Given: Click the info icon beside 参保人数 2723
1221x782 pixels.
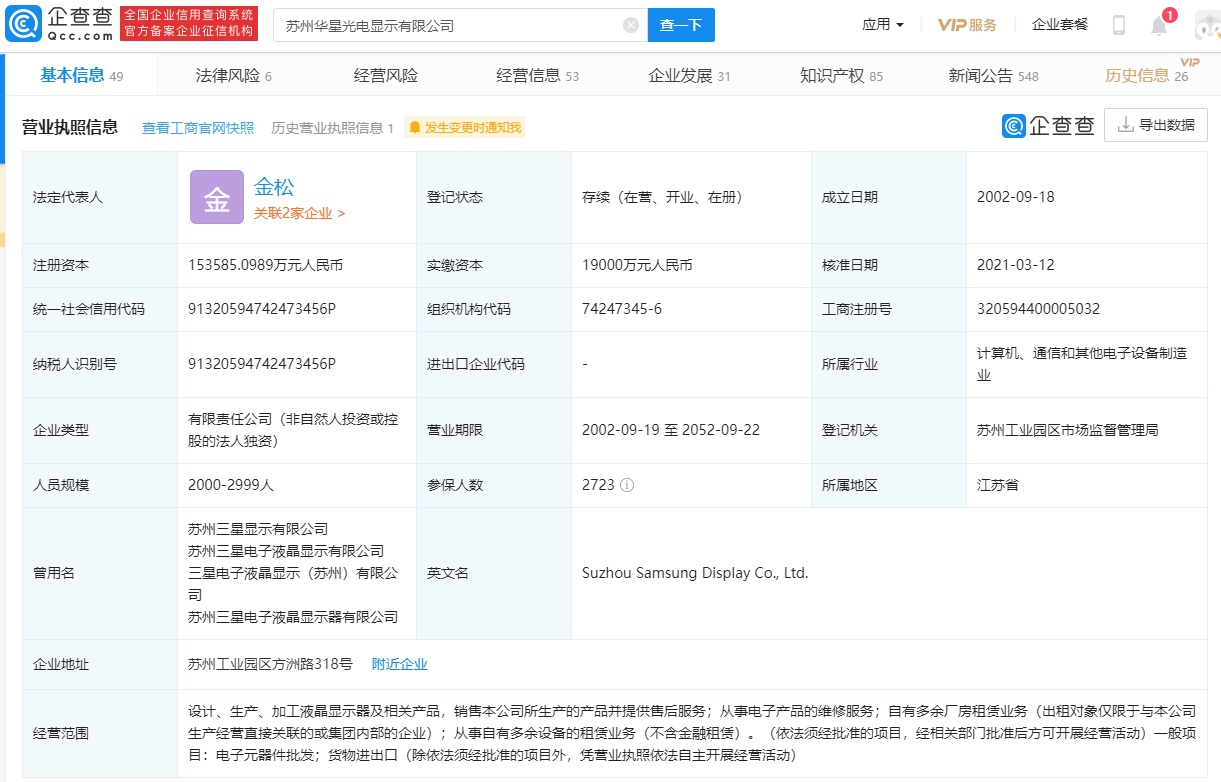Looking at the screenshot, I should click(627, 485).
